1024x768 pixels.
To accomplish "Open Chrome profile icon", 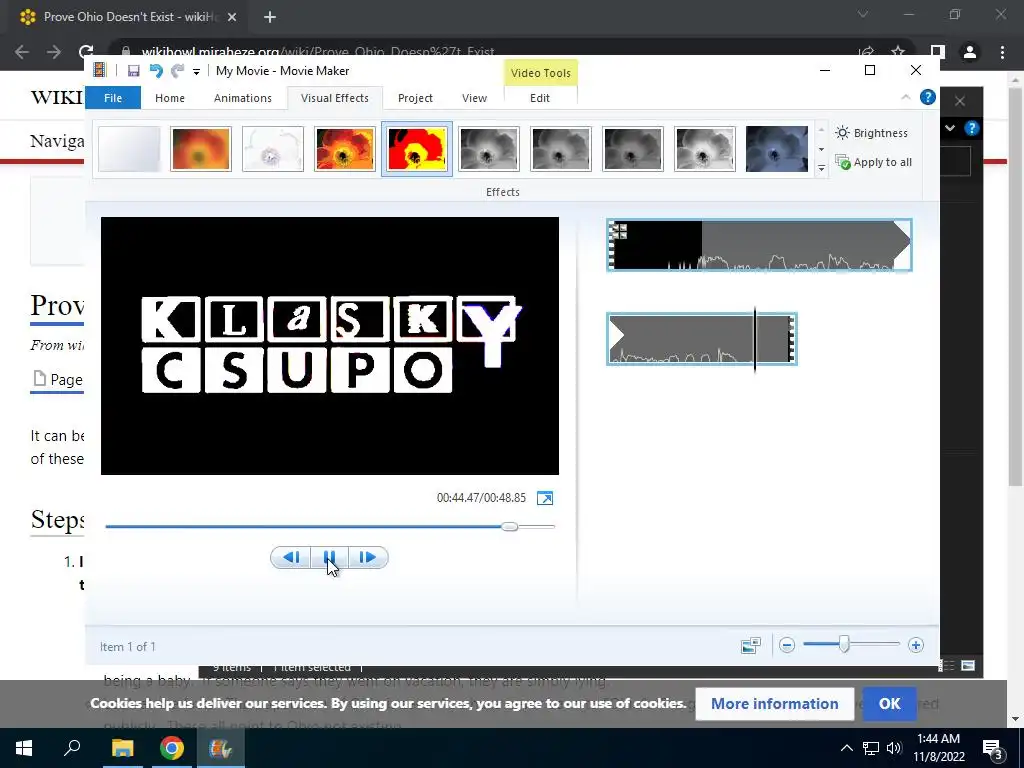I will (970, 52).
